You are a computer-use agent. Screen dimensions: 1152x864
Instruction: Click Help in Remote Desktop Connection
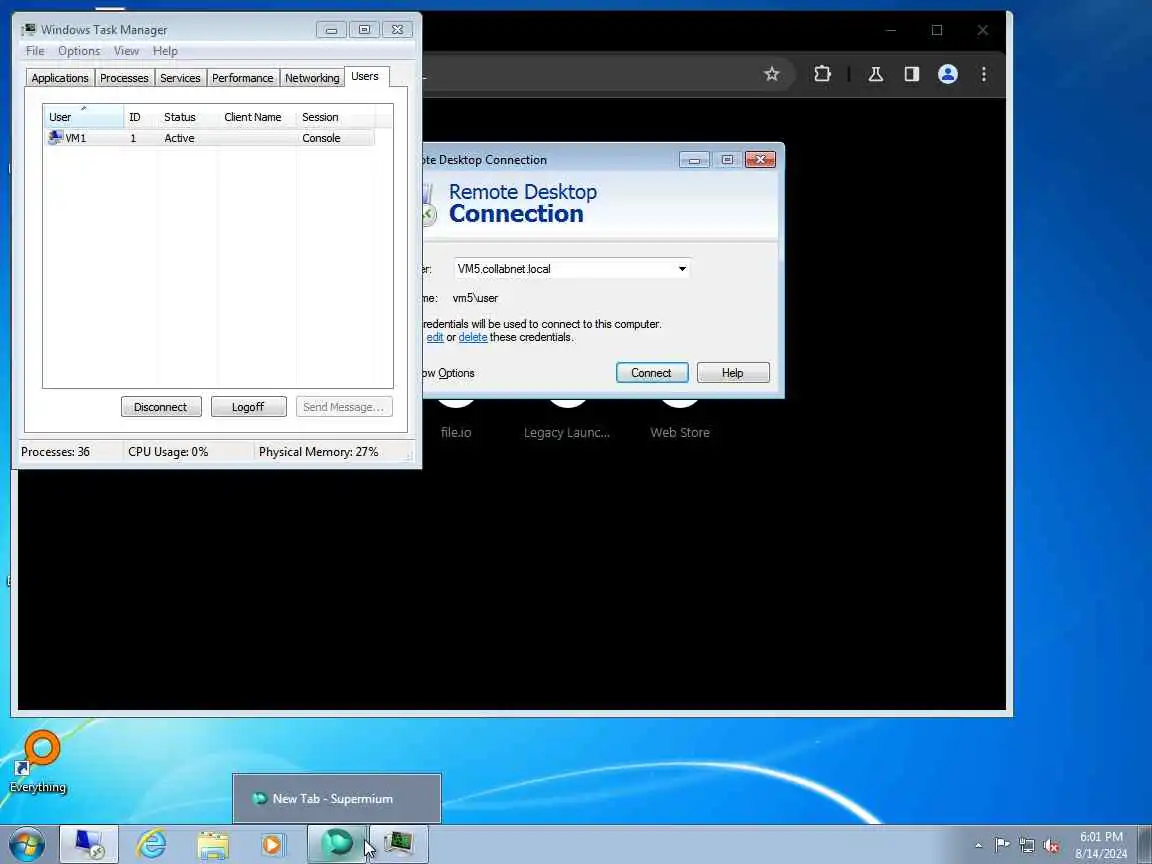[x=732, y=372]
